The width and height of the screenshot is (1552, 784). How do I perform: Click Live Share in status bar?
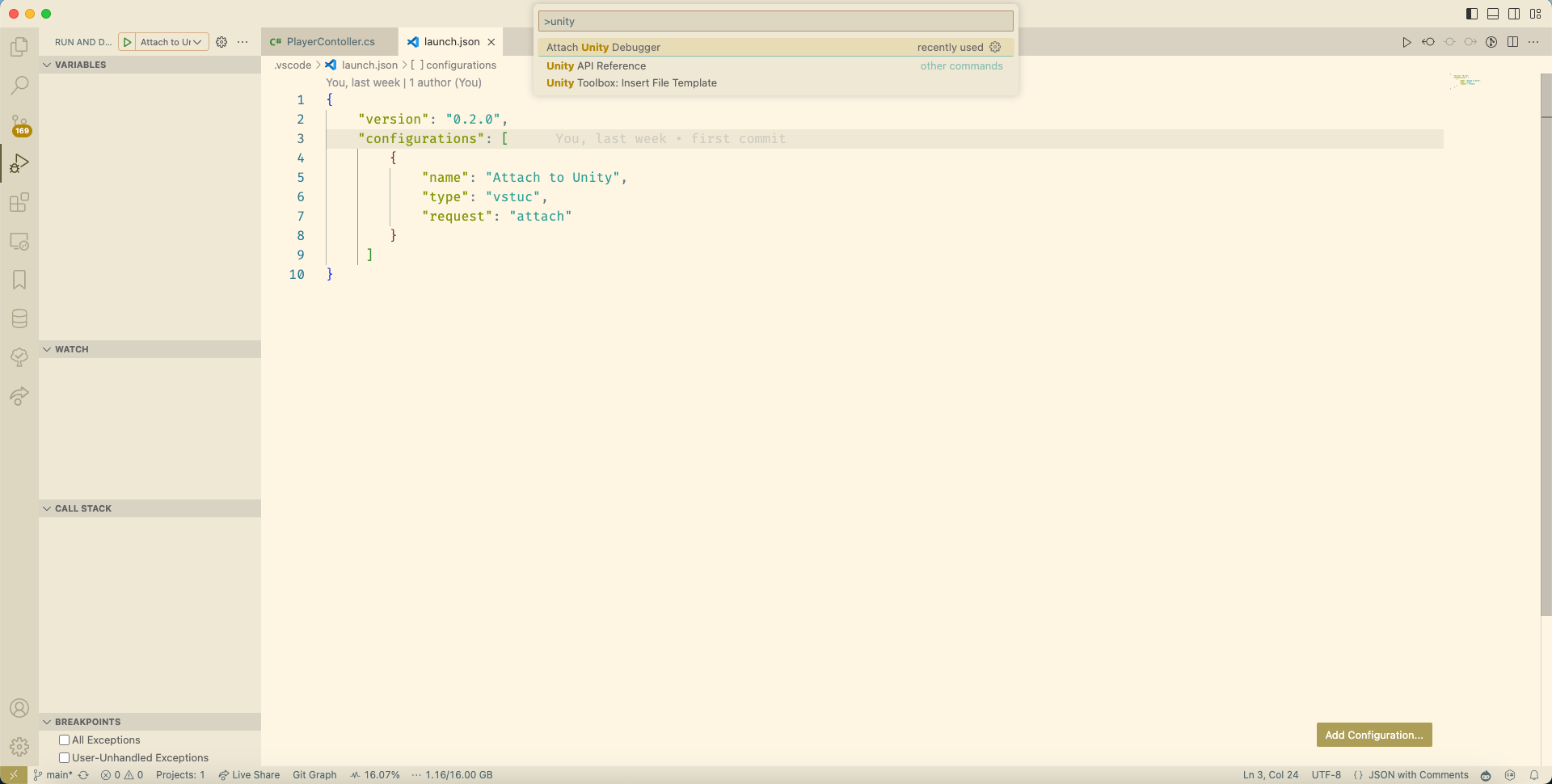pos(249,775)
